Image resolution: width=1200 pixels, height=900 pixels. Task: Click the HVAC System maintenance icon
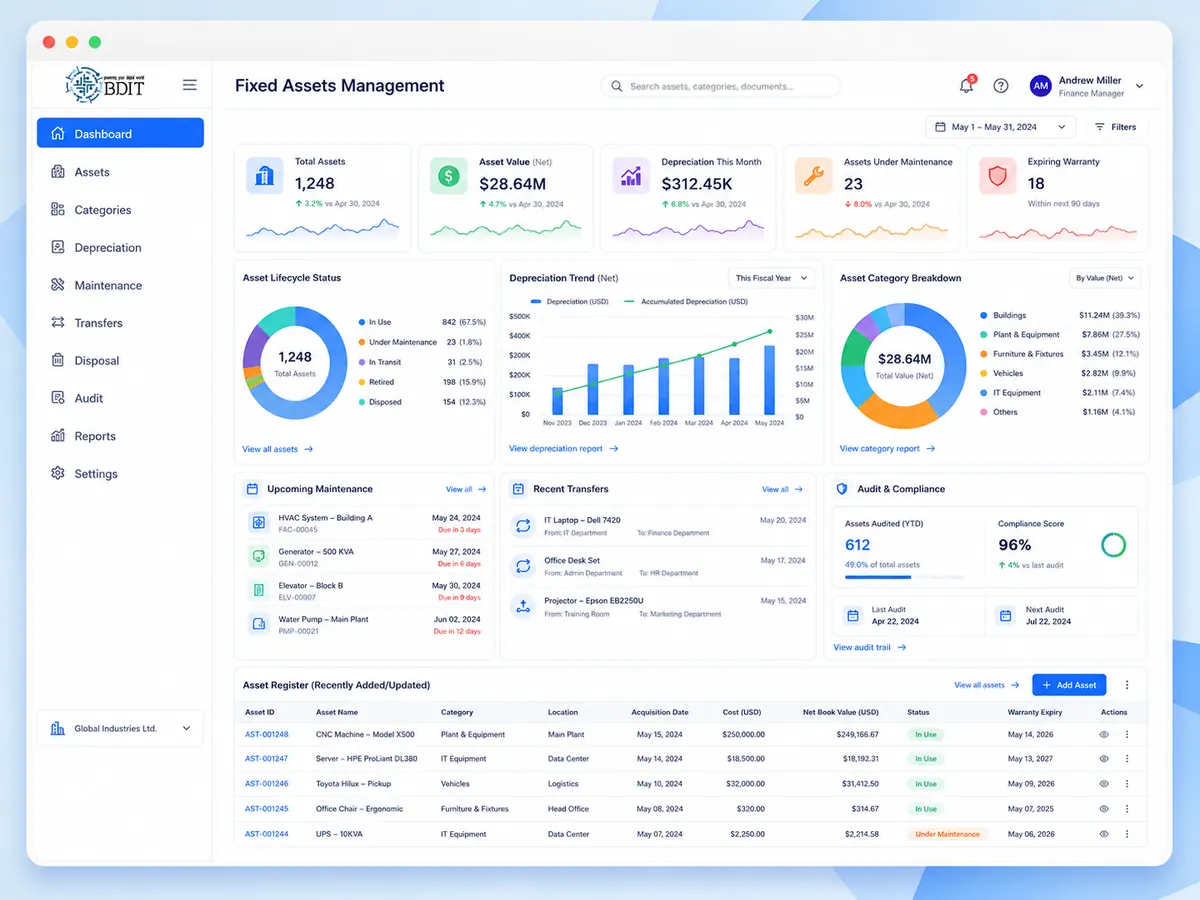click(x=259, y=522)
